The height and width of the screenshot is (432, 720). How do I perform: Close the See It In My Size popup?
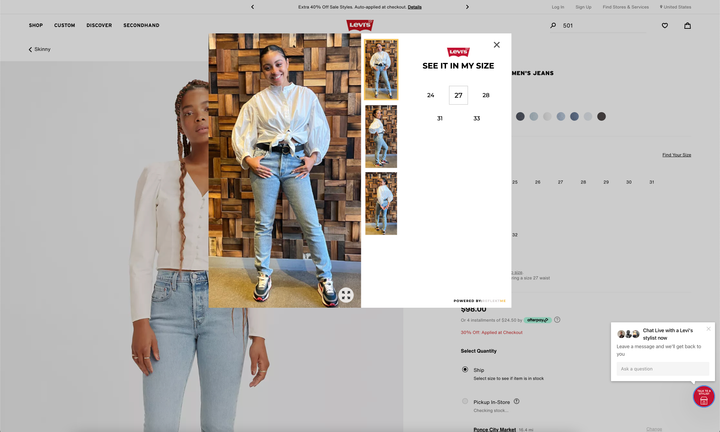[496, 45]
